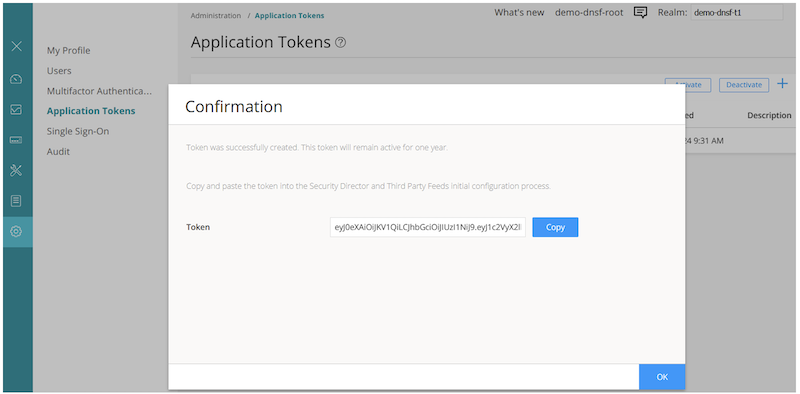Open the Devices icon in sidebar
800x394 pixels.
point(16,140)
